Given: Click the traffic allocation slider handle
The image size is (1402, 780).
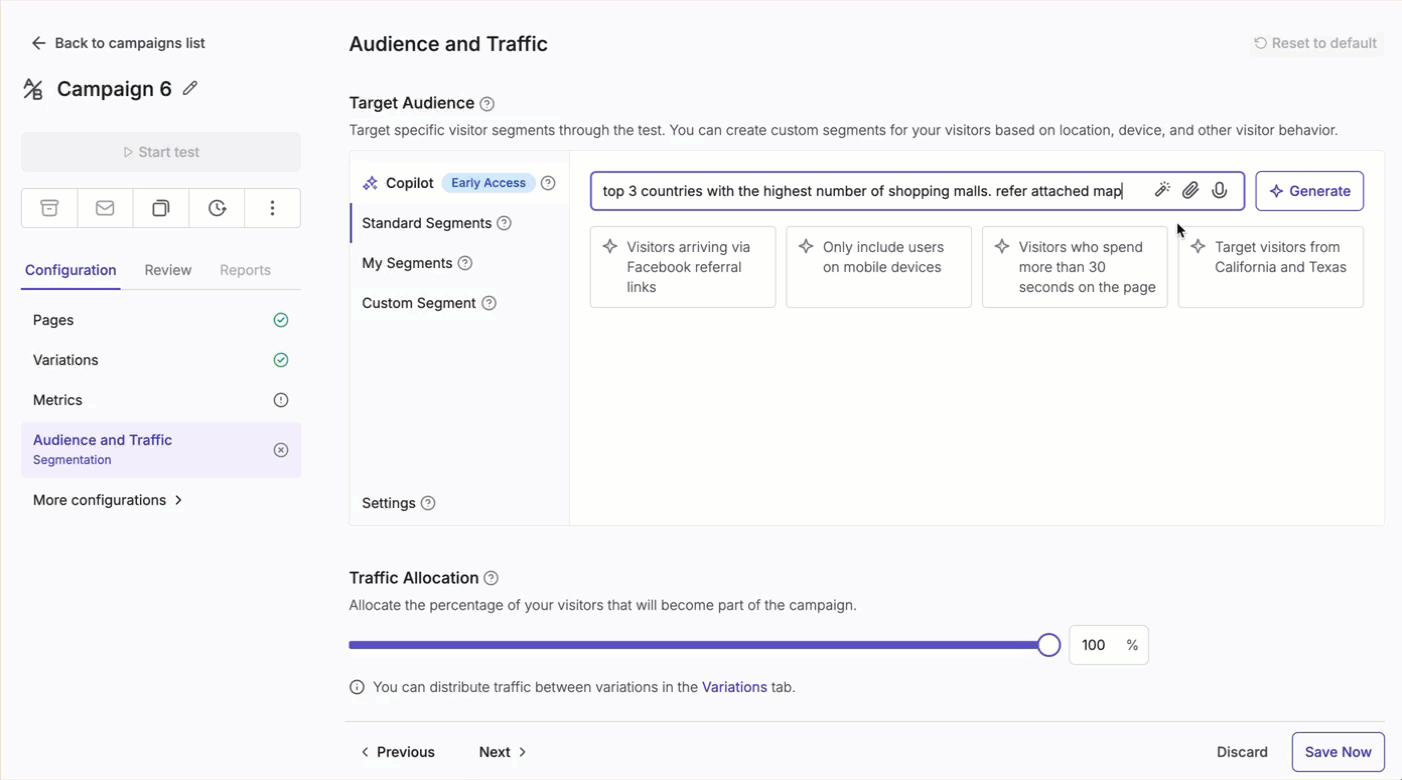Looking at the screenshot, I should (1049, 645).
